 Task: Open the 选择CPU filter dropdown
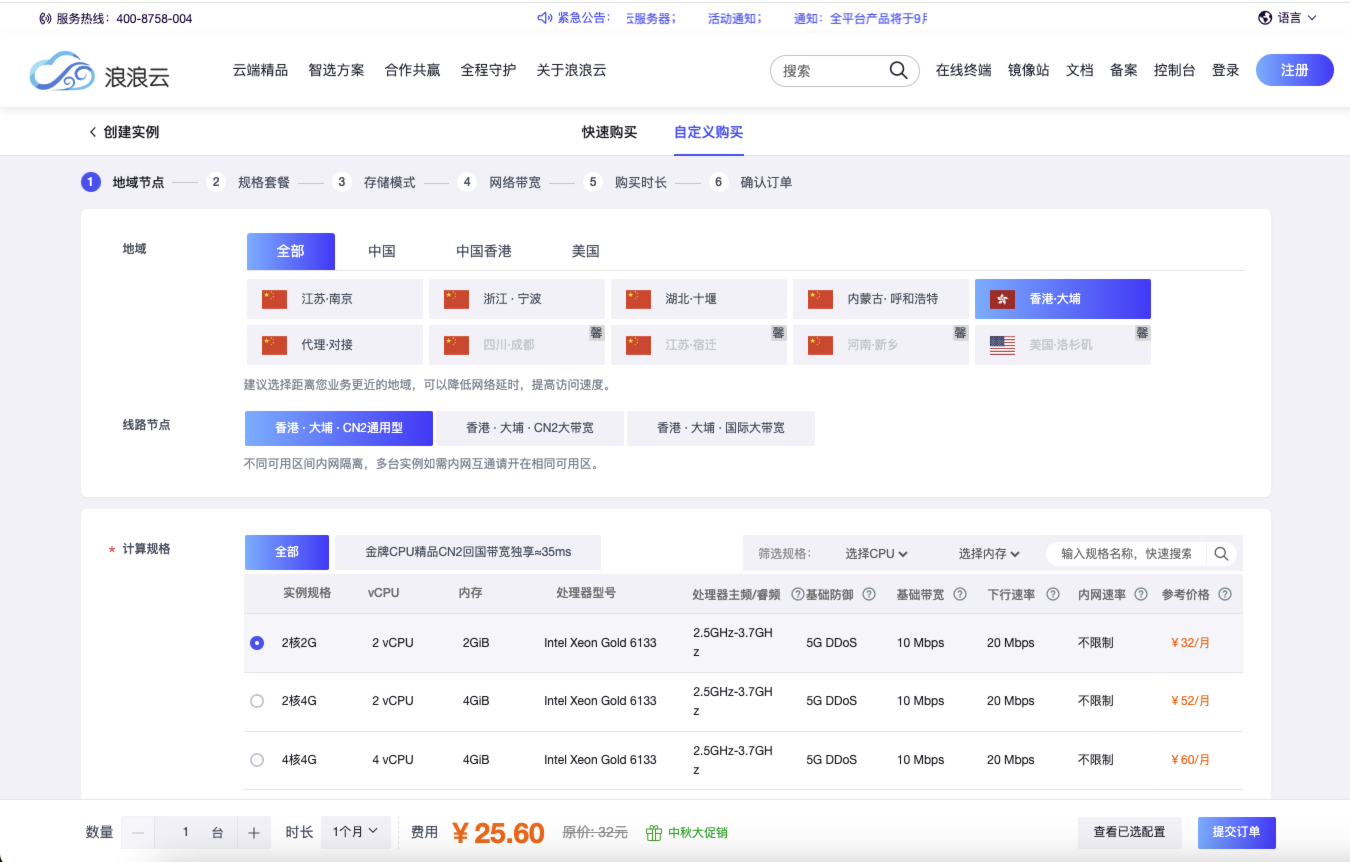(876, 553)
